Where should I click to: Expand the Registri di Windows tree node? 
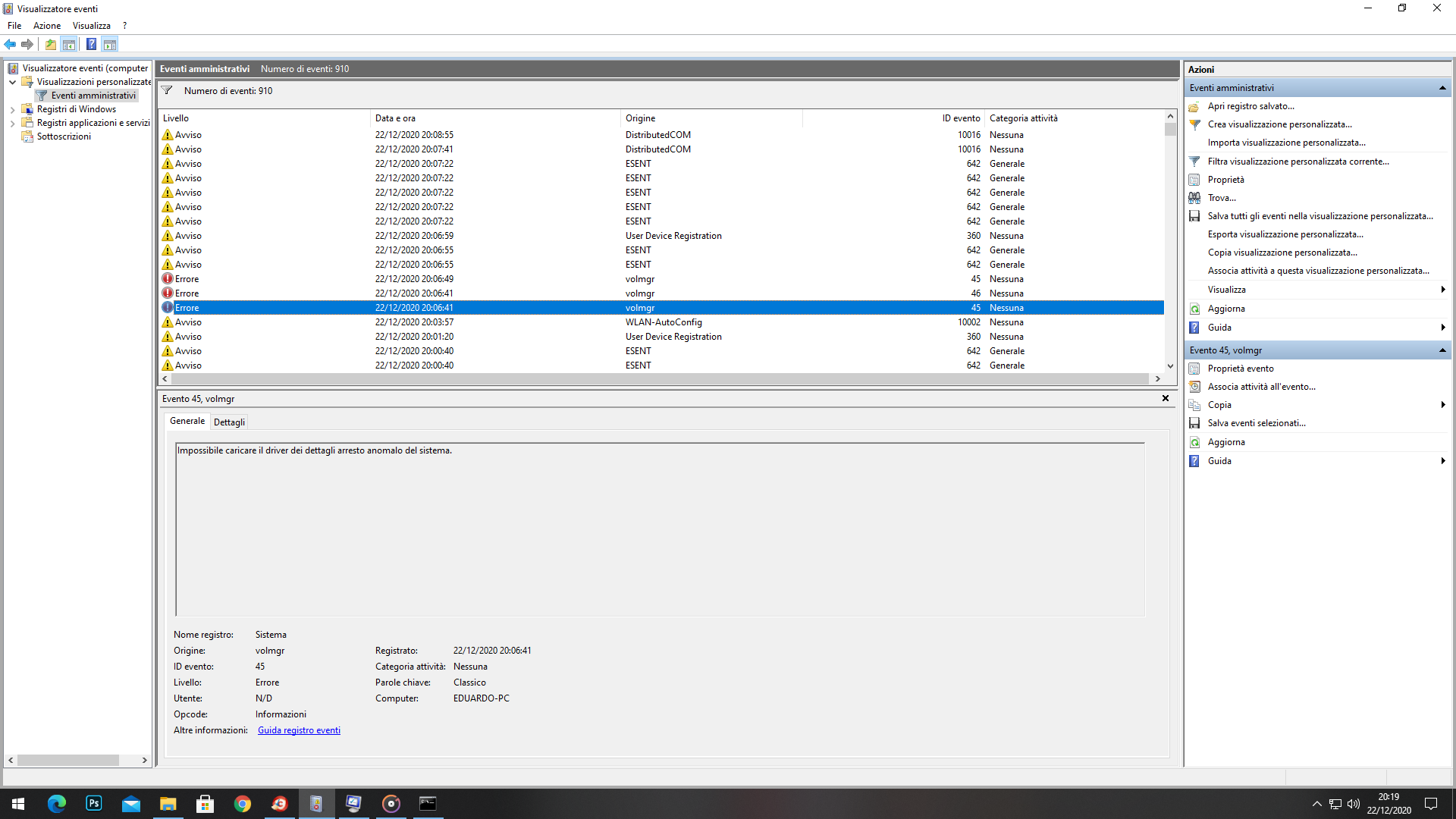pyautogui.click(x=12, y=109)
